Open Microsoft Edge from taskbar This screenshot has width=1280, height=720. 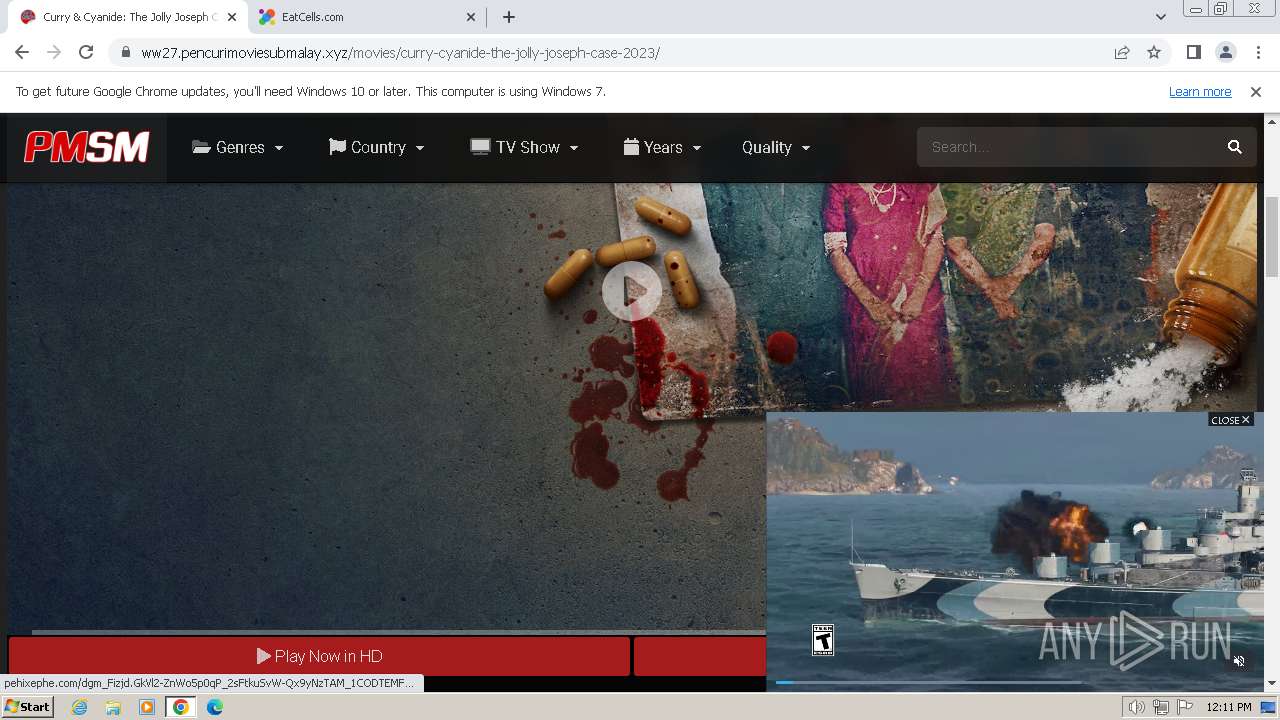click(215, 707)
